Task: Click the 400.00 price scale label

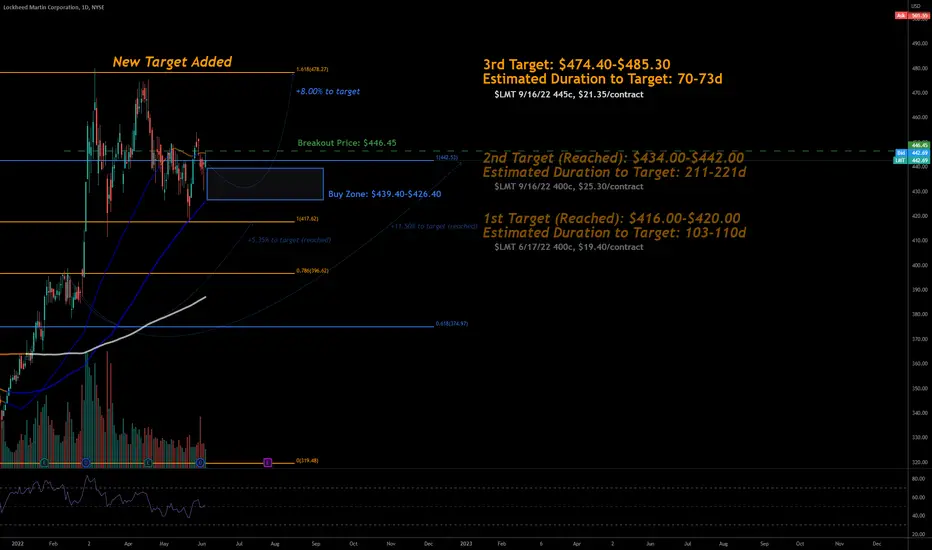Action: click(x=920, y=265)
